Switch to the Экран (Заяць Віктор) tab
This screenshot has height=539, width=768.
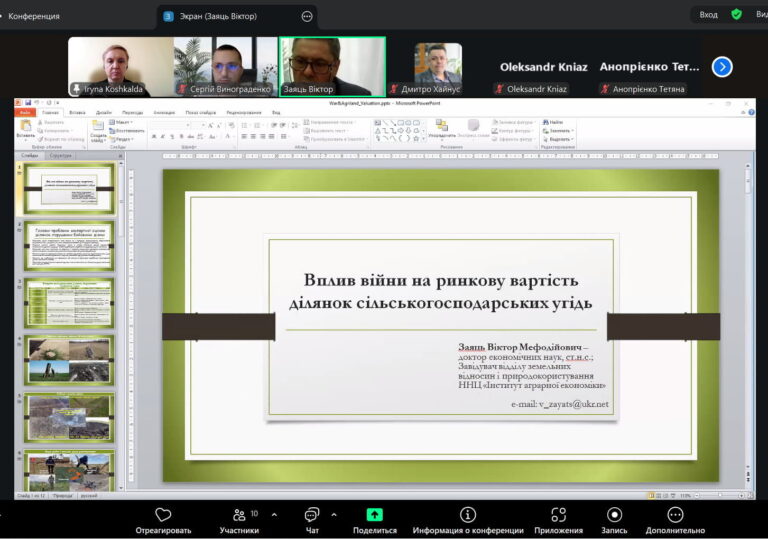217,16
